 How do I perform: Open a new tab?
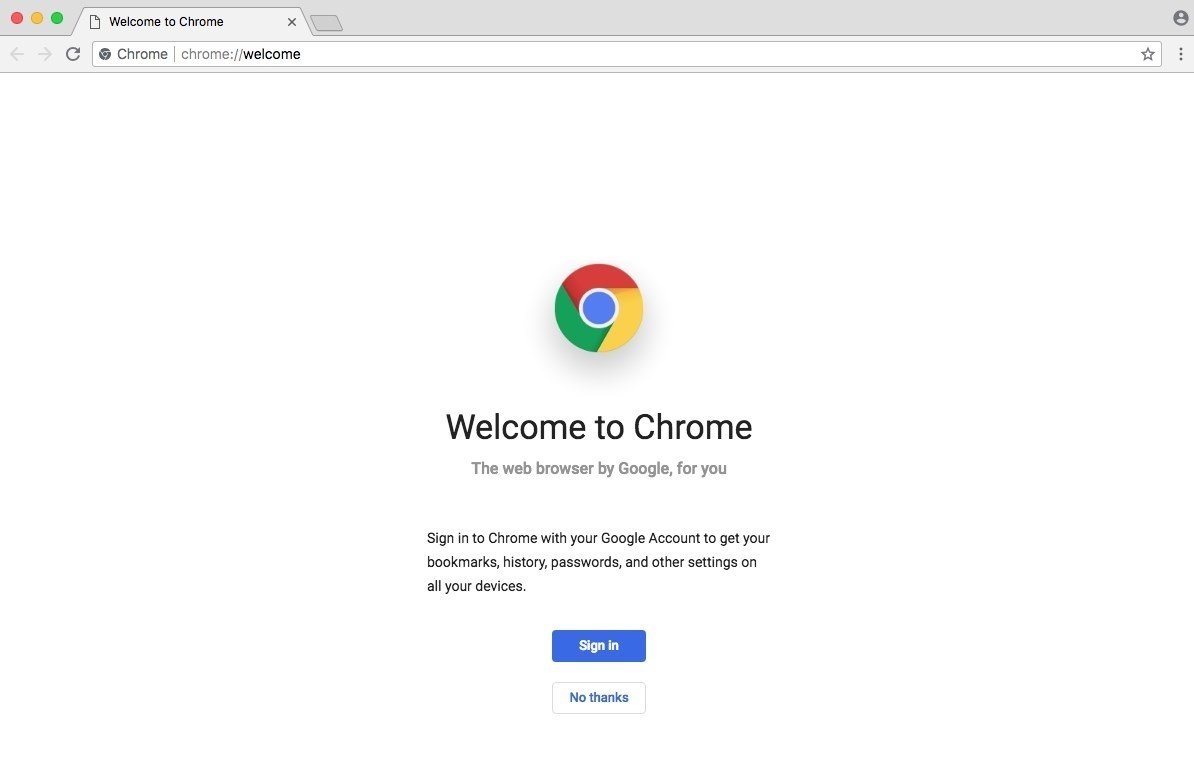tap(325, 21)
